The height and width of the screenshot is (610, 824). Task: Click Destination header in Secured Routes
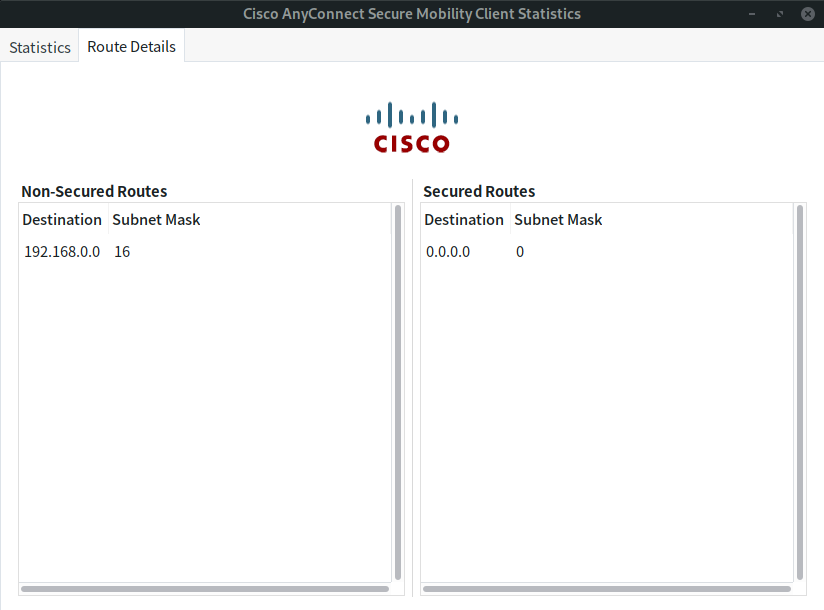464,220
